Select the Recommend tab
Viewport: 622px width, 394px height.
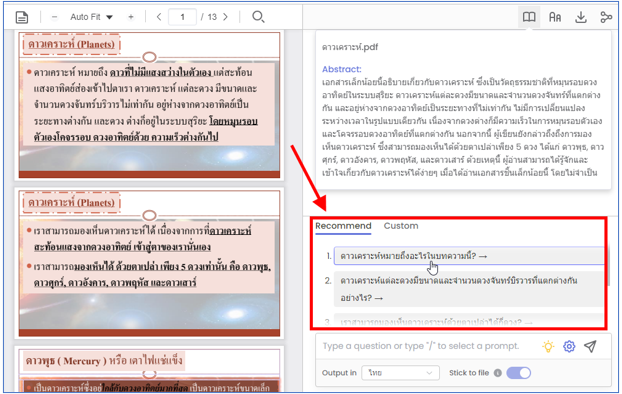coord(343,226)
